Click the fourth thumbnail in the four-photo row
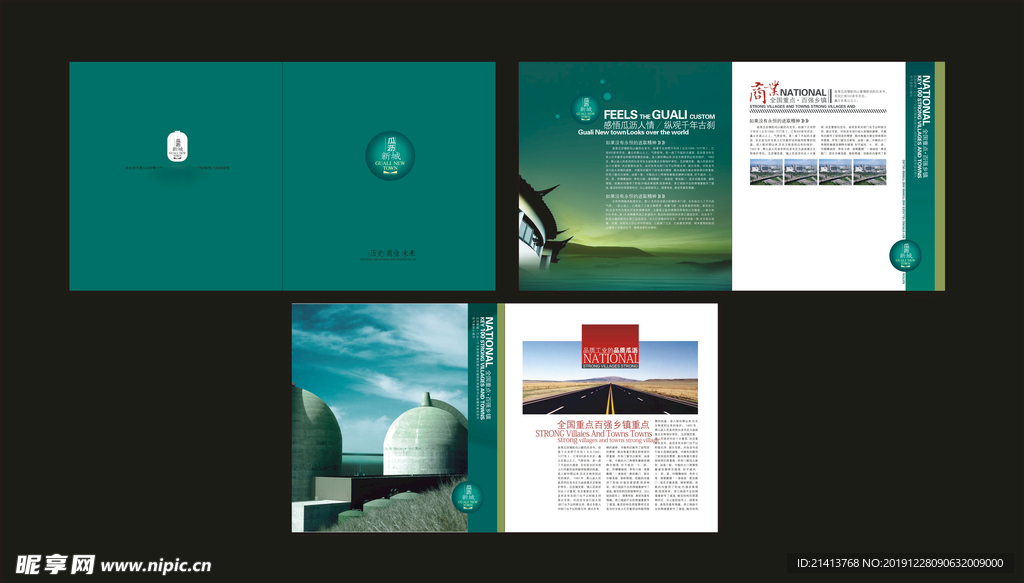The image size is (1024, 583). point(870,172)
